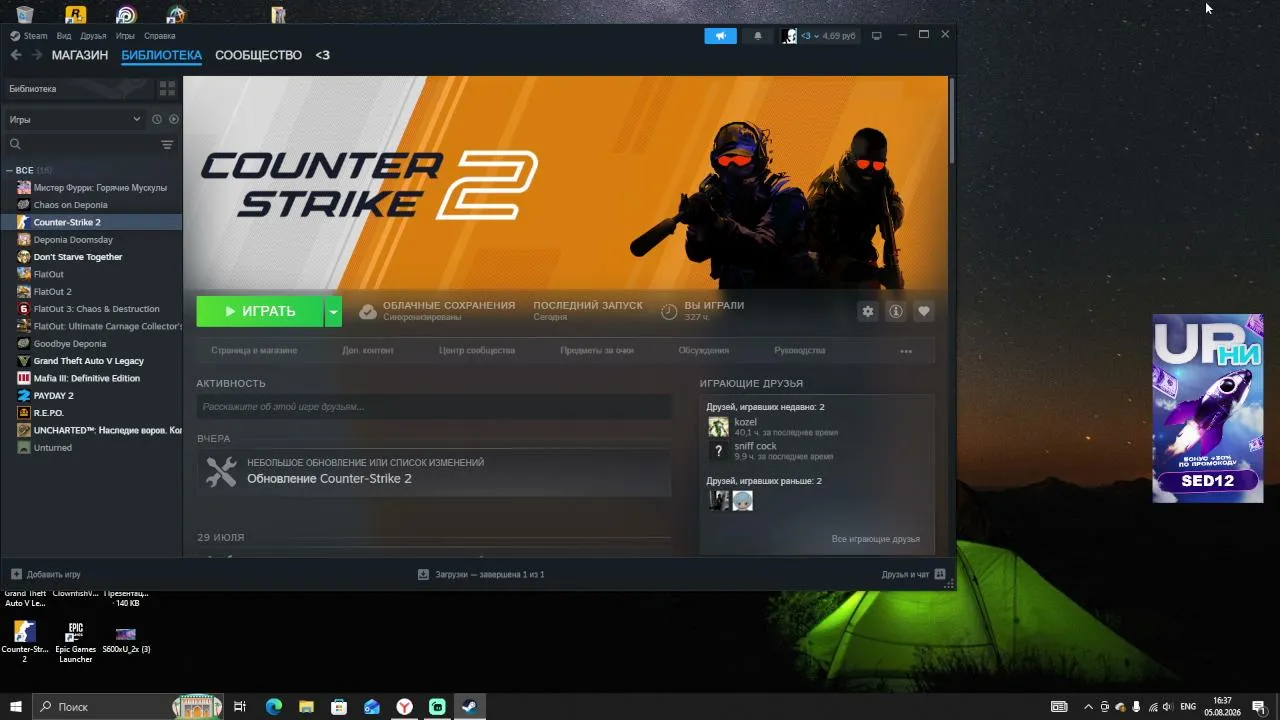This screenshot has width=1280, height=720.
Task: Go forward with the Steam forward arrow
Action: [37, 55]
